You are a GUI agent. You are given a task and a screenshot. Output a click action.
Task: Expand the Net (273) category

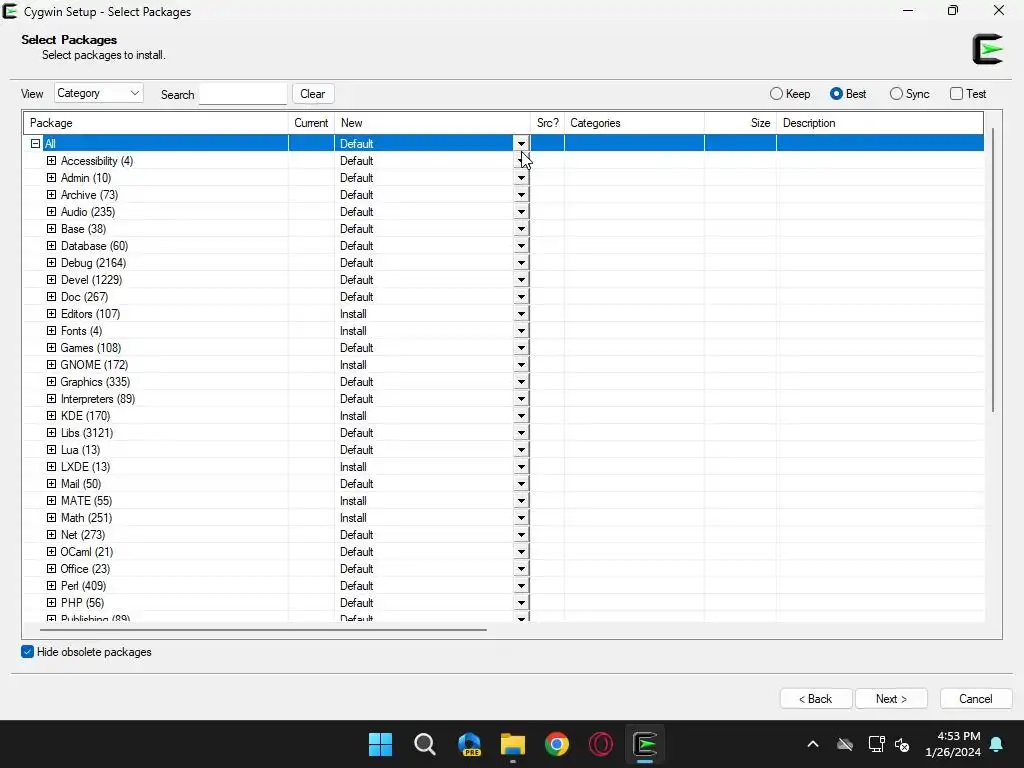click(x=52, y=534)
